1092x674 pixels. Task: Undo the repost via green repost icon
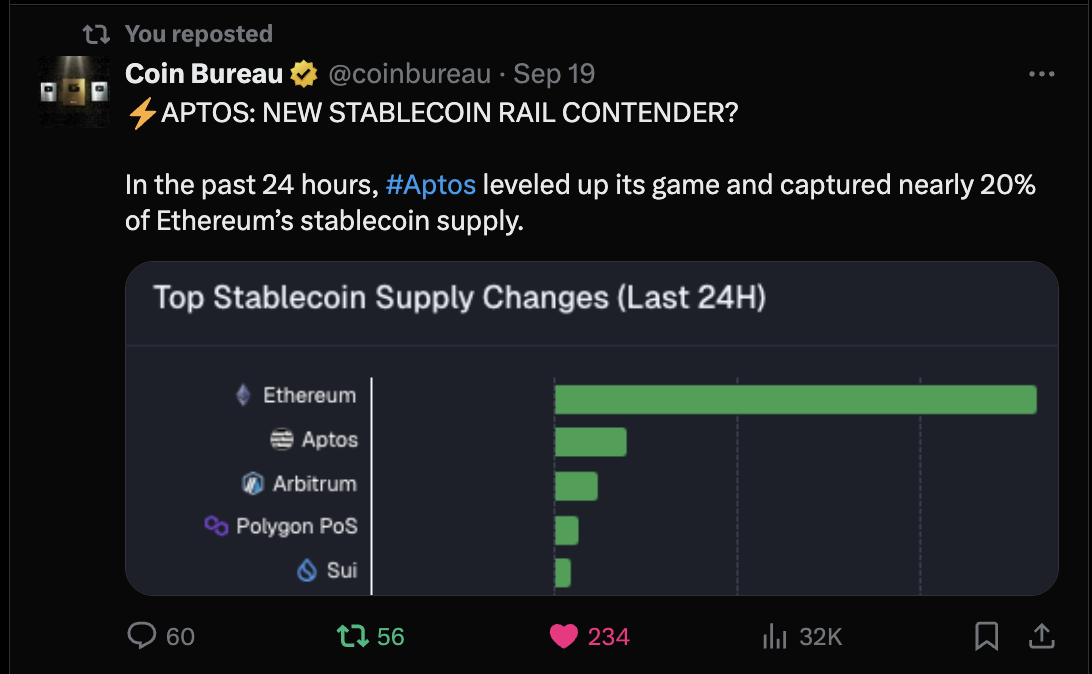coord(351,635)
